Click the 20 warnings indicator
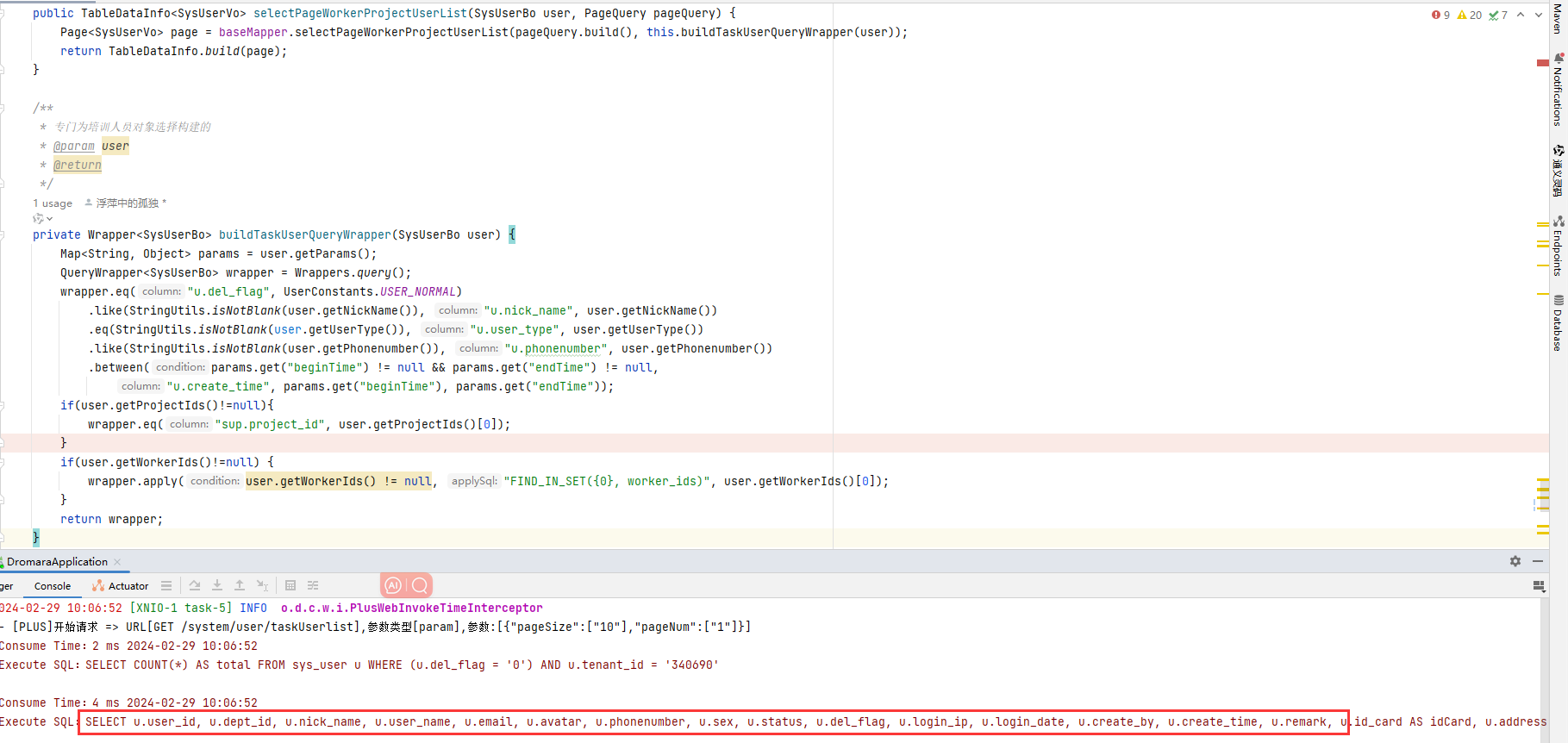The image size is (1568, 743). point(1470,15)
